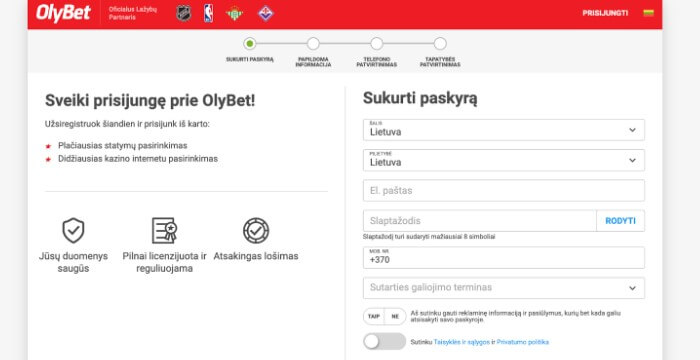Open the NBA partner logo

[x=208, y=13]
